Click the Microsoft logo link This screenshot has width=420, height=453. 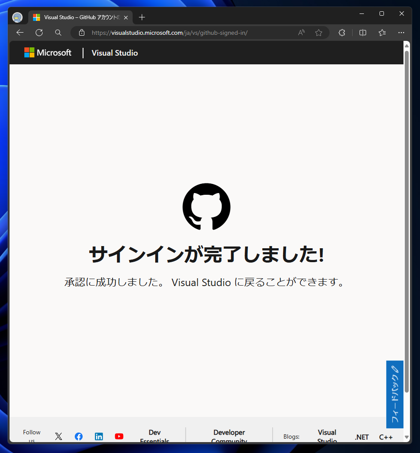48,53
